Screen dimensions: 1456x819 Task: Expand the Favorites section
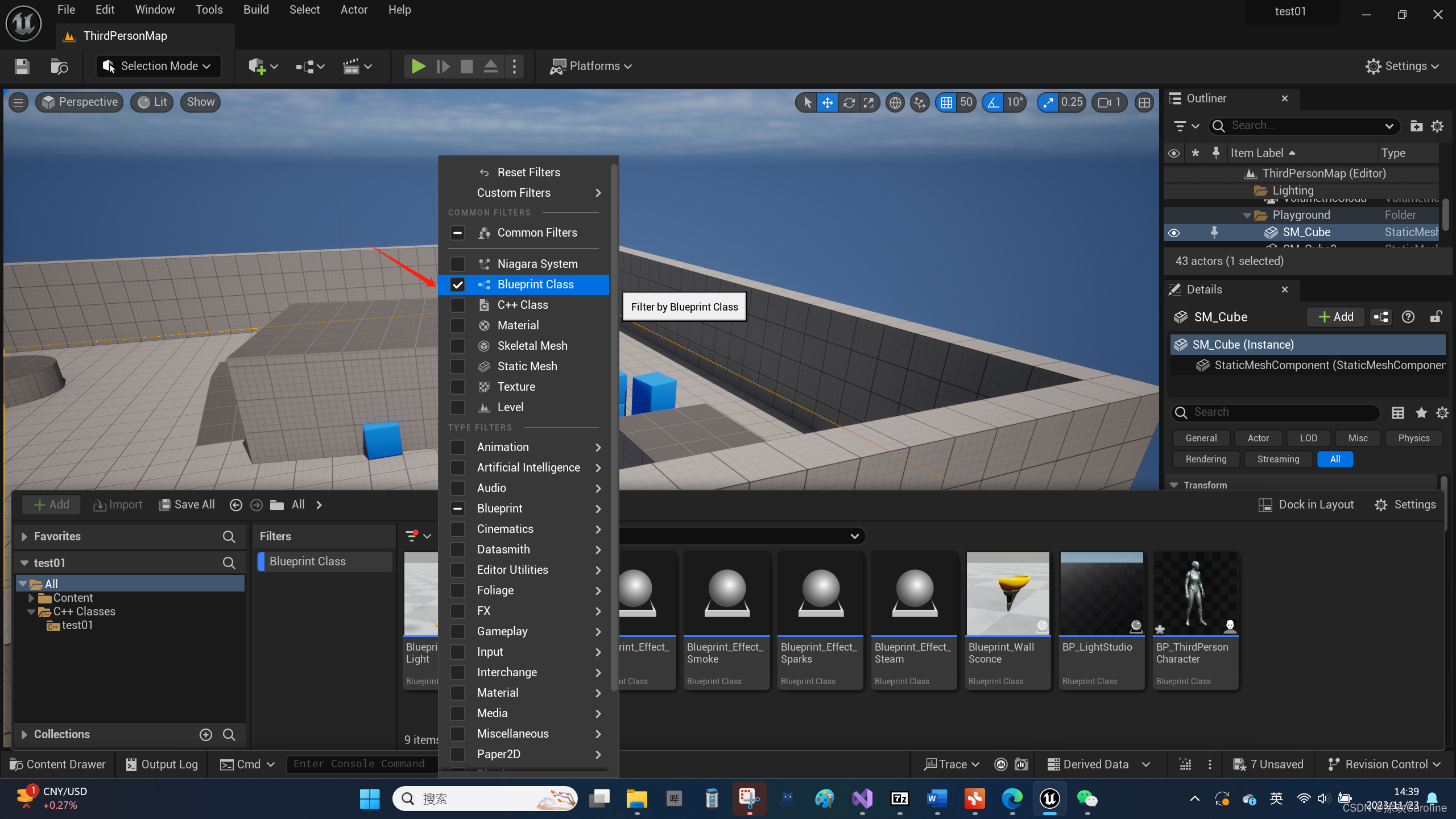tap(24, 536)
